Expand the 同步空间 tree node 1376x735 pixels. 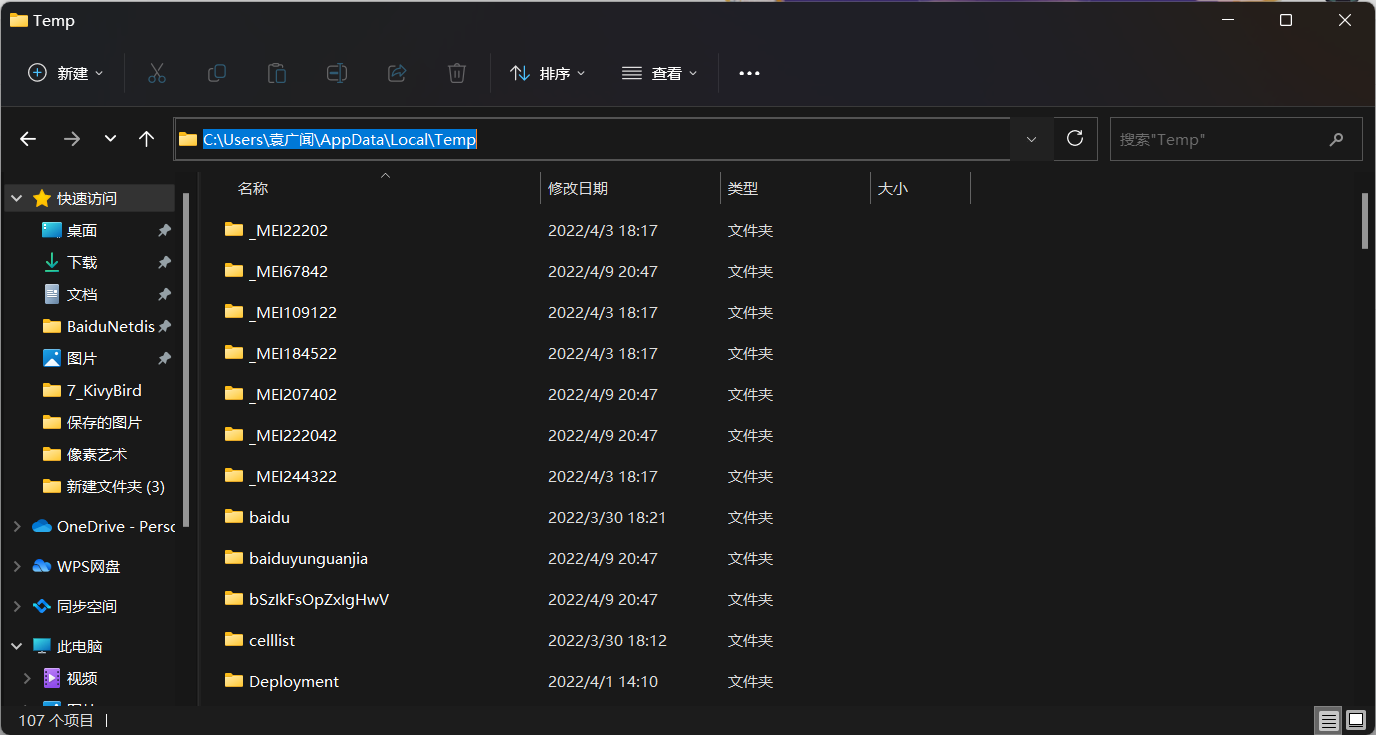coord(17,606)
